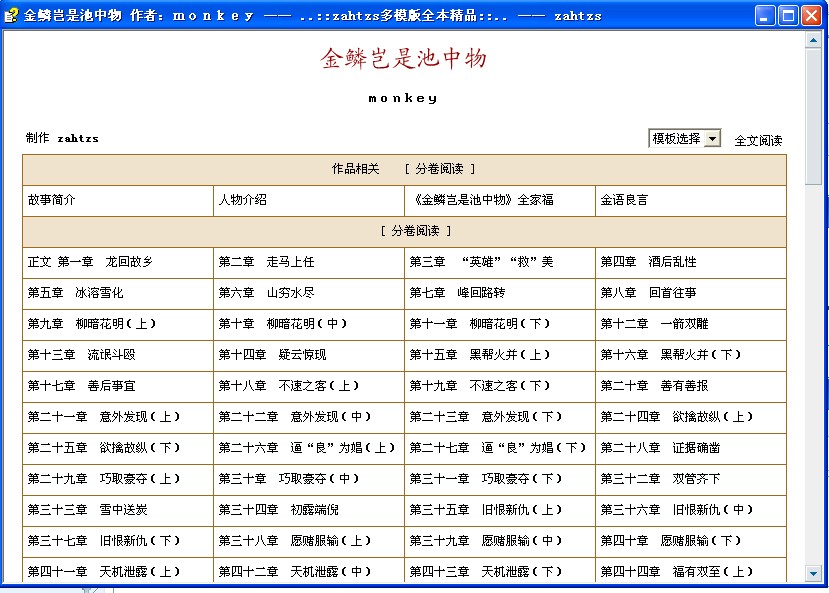Open 第十六章 黑帮火并(下)
This screenshot has width=829, height=593.
(671, 355)
